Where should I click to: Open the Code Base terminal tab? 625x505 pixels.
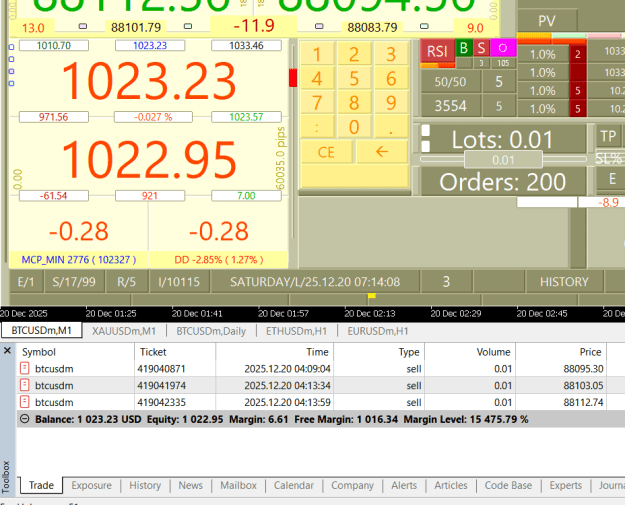pos(508,485)
